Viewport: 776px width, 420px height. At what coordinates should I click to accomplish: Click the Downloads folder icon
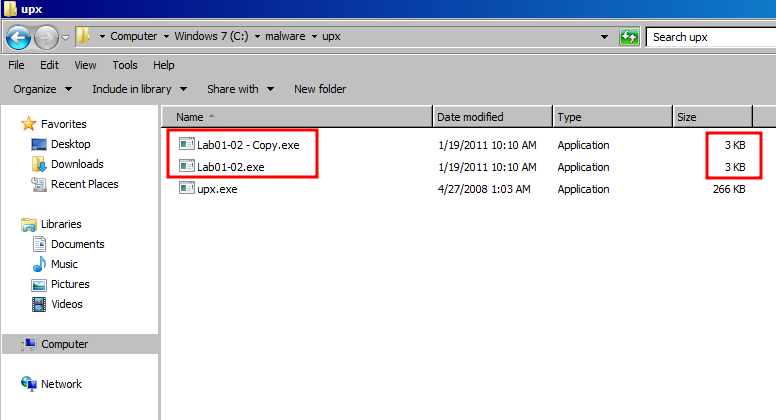pos(39,164)
